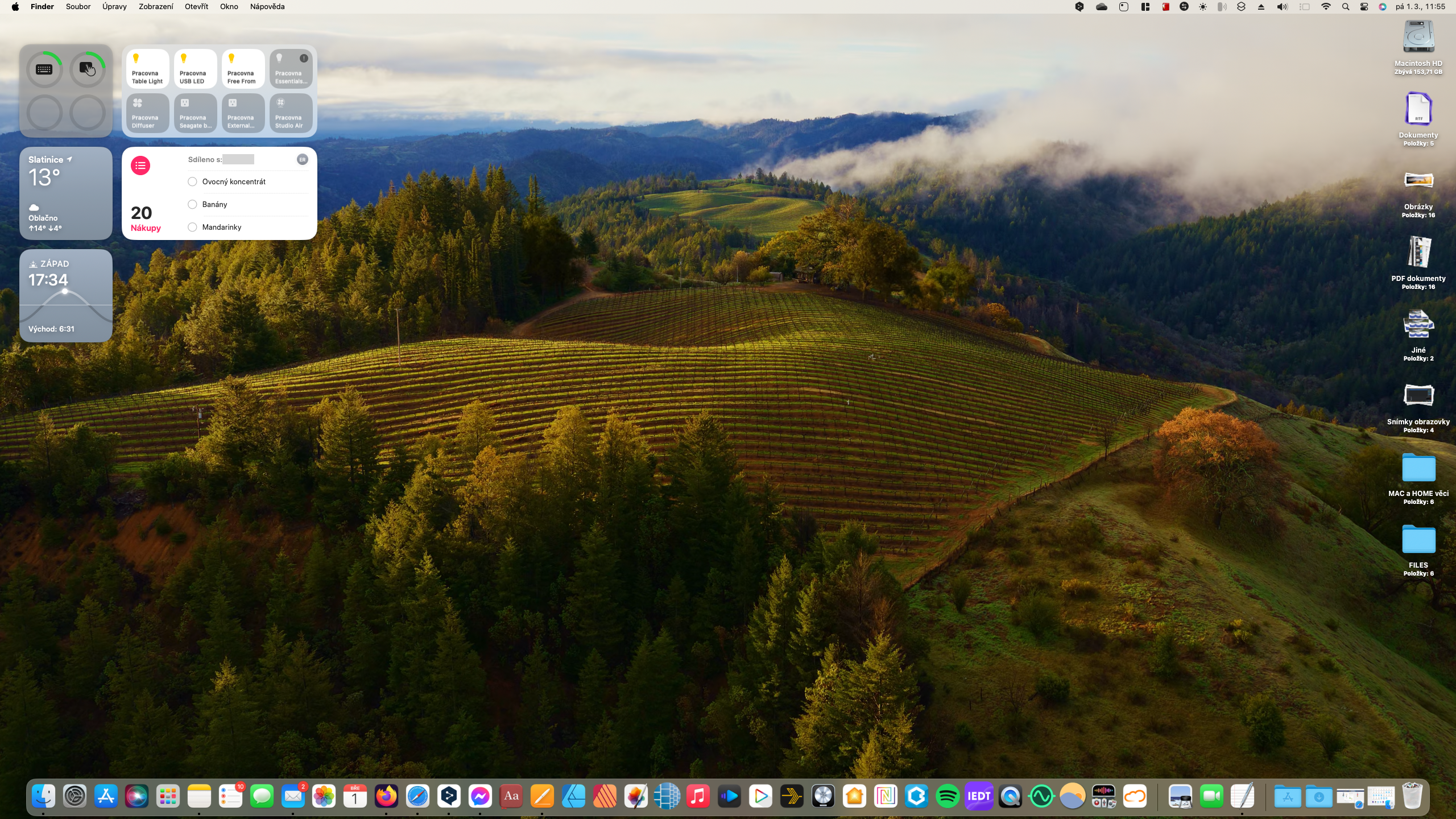This screenshot has width=1456, height=819.
Task: Expand the Obrázky desktop stack
Action: click(1418, 180)
